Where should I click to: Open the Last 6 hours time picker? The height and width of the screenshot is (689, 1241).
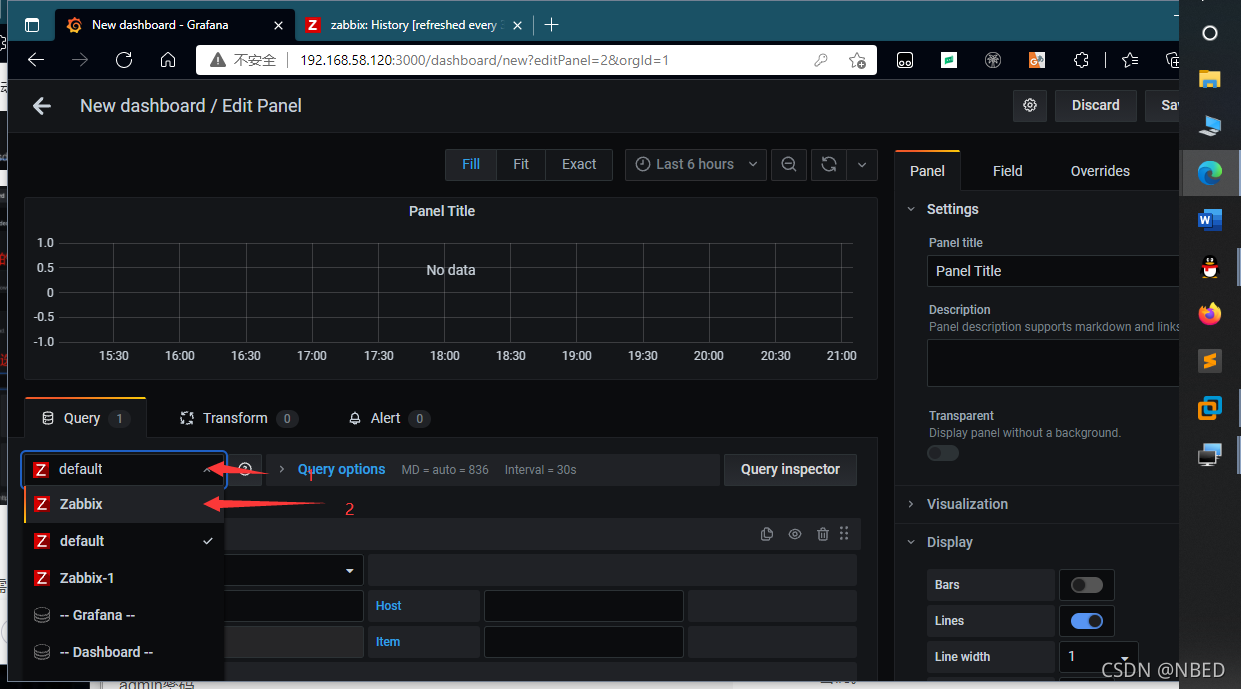[696, 164]
